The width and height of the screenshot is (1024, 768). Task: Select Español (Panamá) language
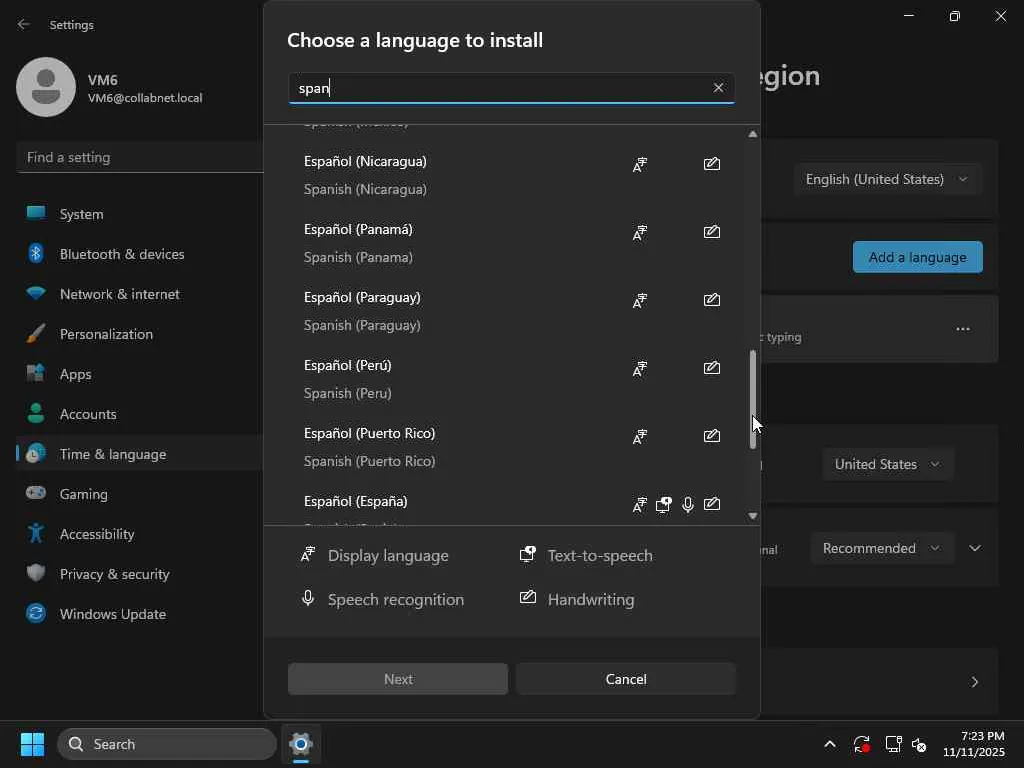(x=512, y=243)
